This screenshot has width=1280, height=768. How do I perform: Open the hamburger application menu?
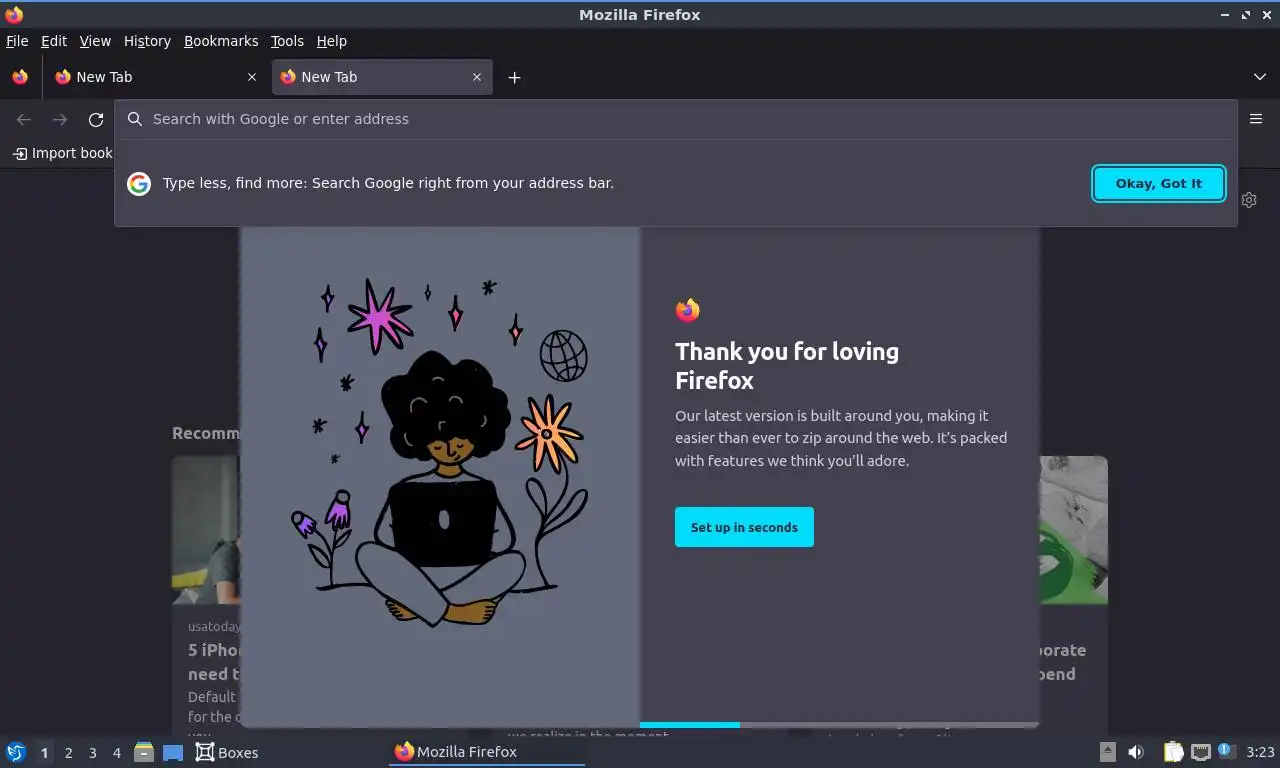click(1256, 119)
